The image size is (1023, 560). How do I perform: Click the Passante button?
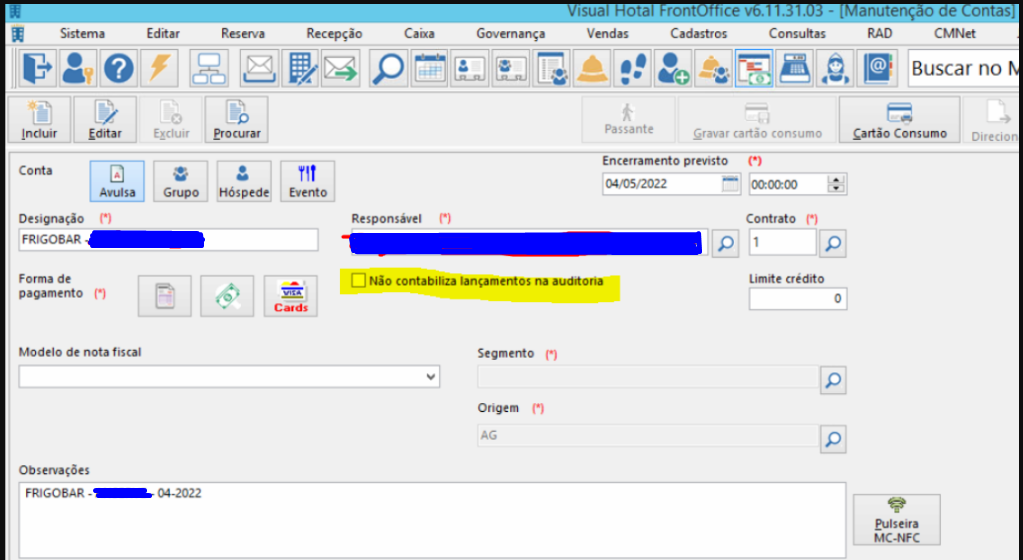pyautogui.click(x=629, y=119)
